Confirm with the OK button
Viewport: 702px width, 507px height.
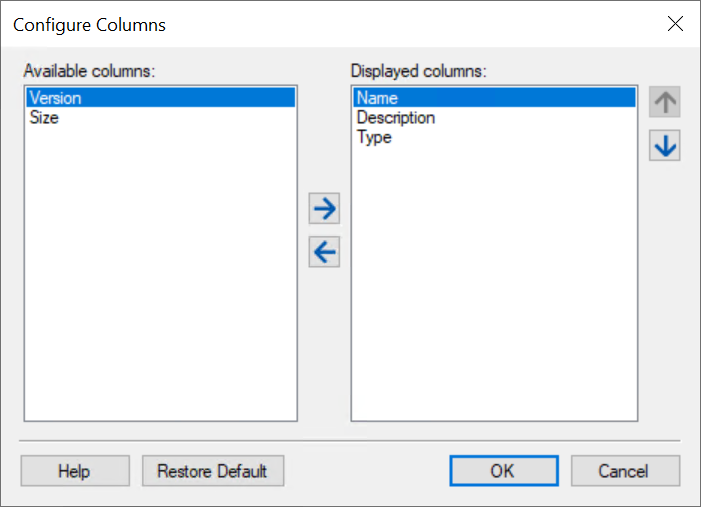[503, 471]
